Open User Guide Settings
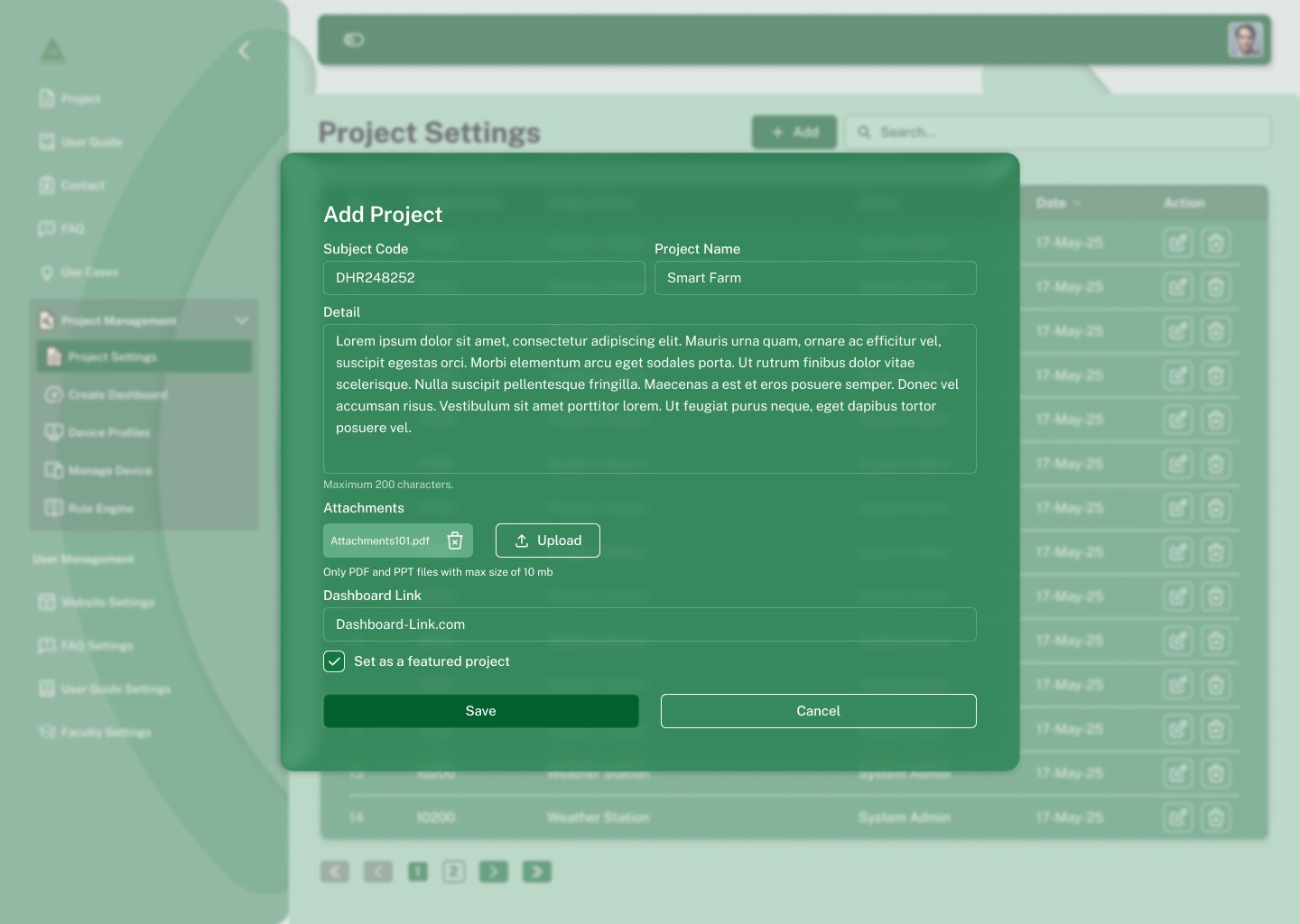Viewport: 1300px width, 924px height. point(105,688)
